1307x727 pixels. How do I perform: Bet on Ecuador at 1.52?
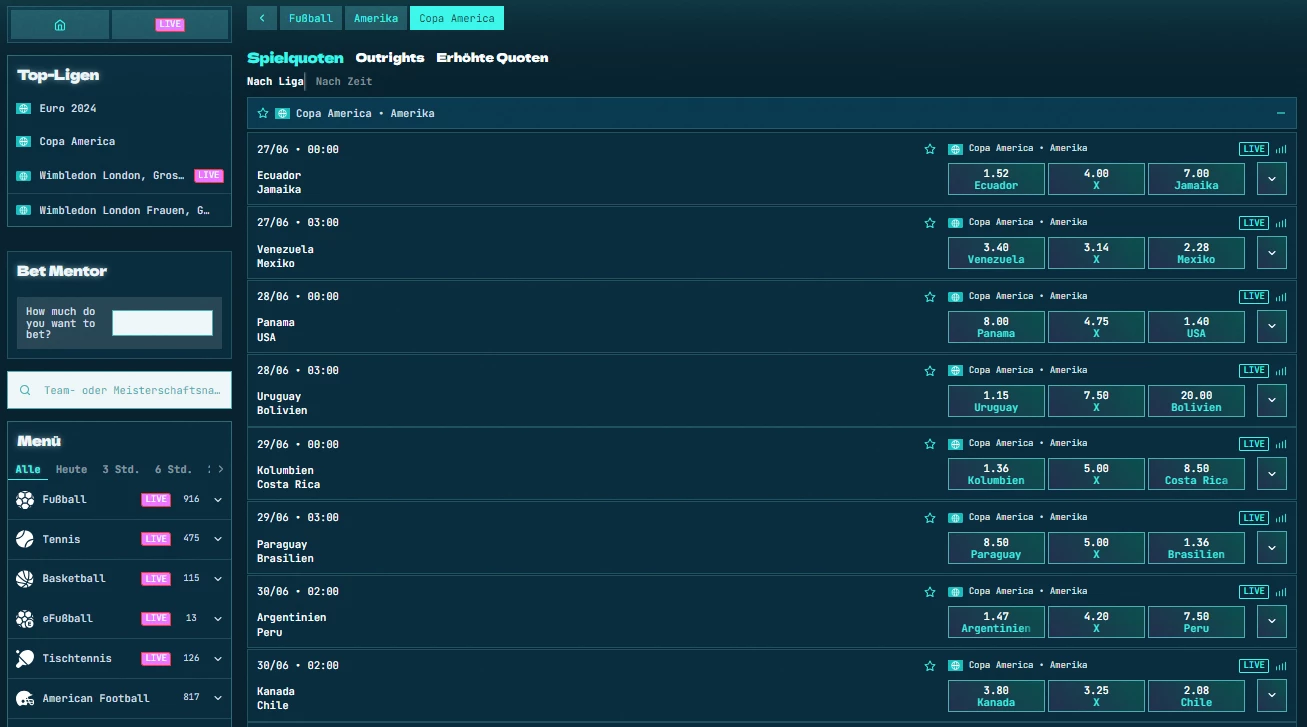996,179
